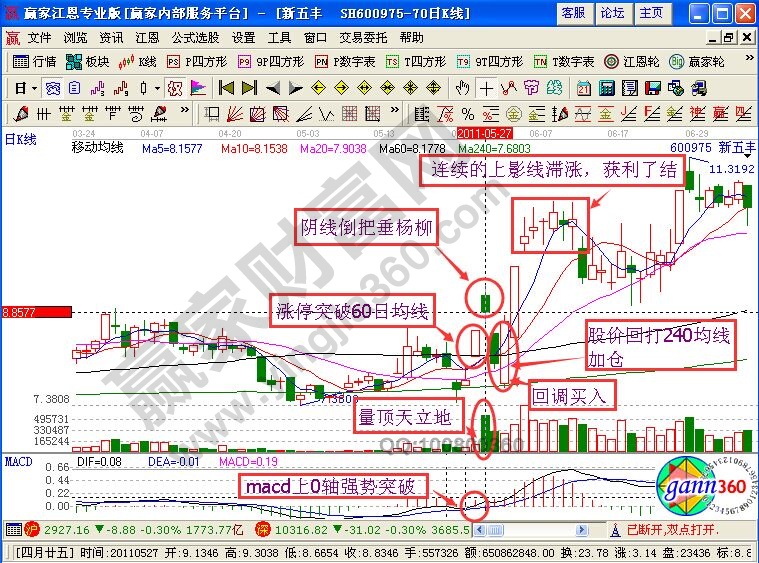Click the 日K线 chart label
The height and width of the screenshot is (563, 759).
(x=20, y=139)
